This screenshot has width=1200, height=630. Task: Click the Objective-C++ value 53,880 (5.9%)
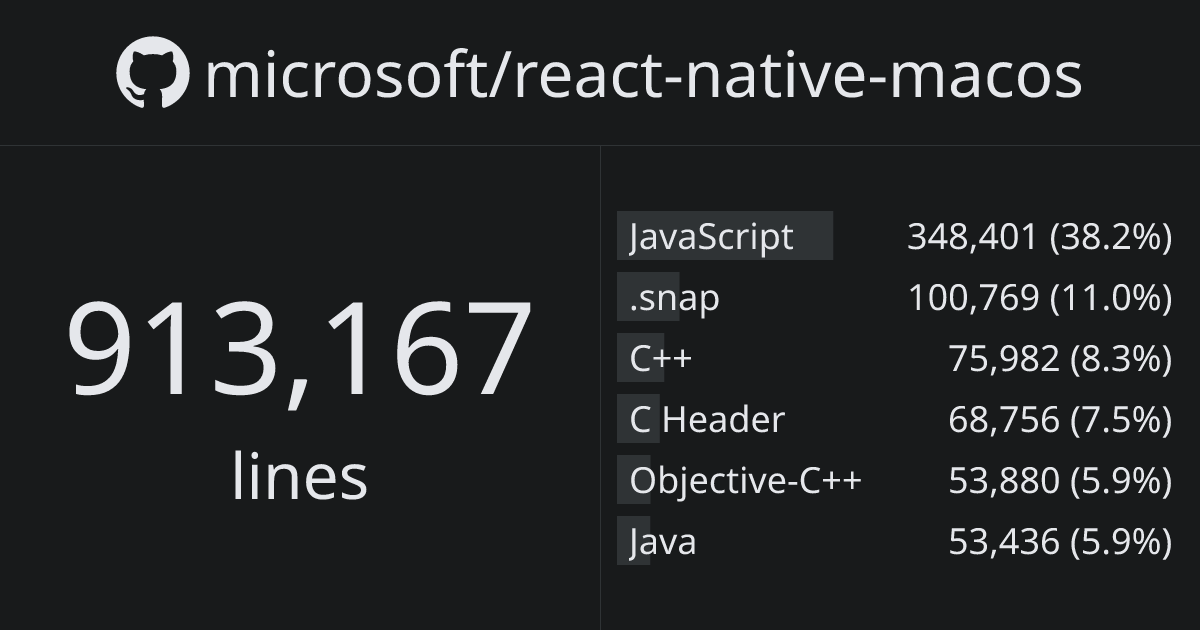(x=1059, y=480)
